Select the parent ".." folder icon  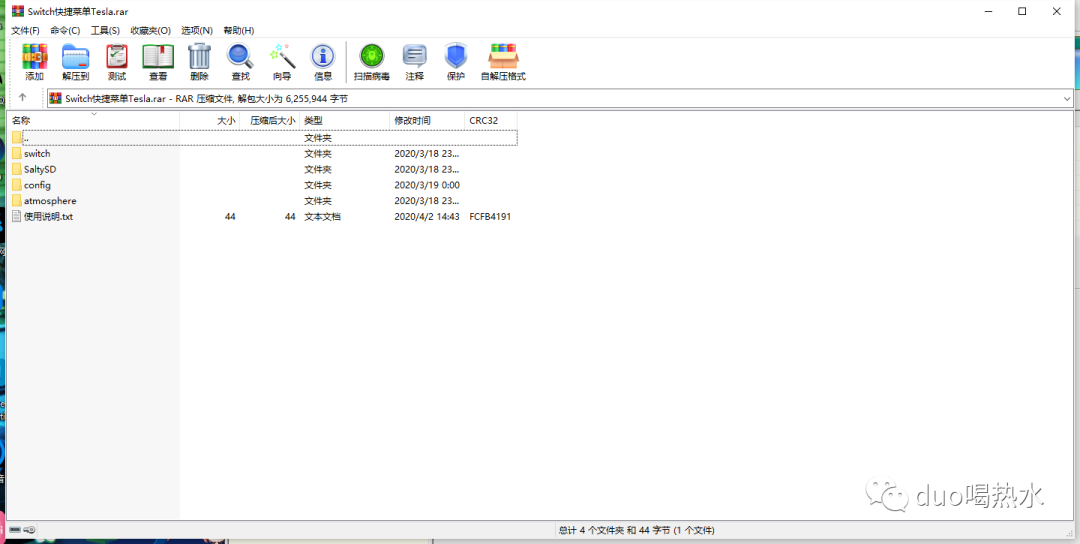17,138
